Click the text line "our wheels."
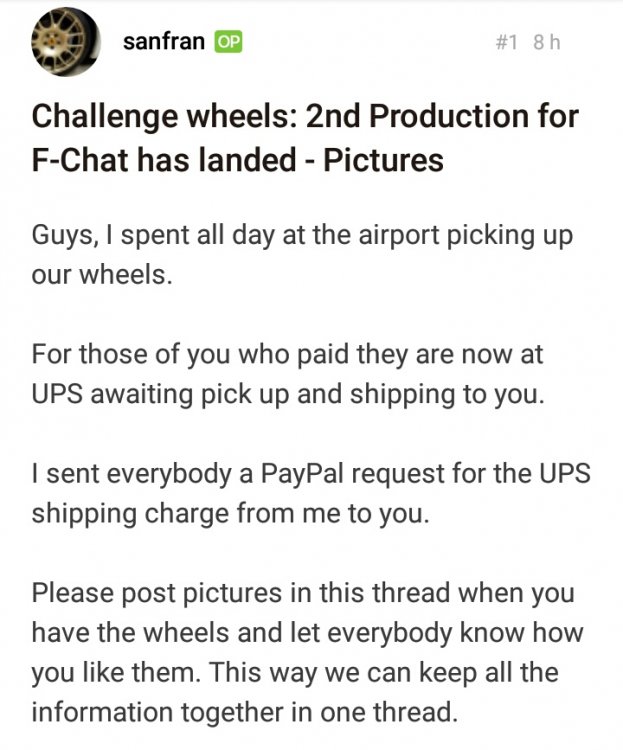Screen dimensions: 623x750 [x=102, y=275]
